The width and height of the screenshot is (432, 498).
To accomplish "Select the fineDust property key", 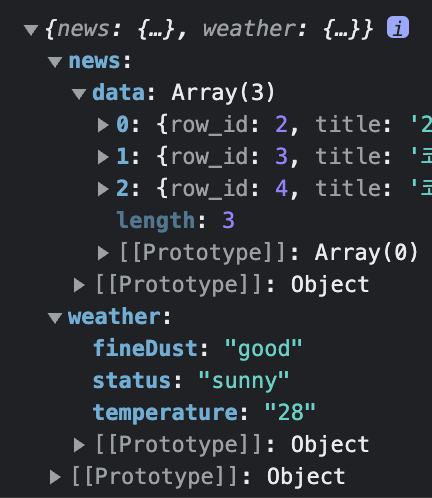I will click(145, 348).
